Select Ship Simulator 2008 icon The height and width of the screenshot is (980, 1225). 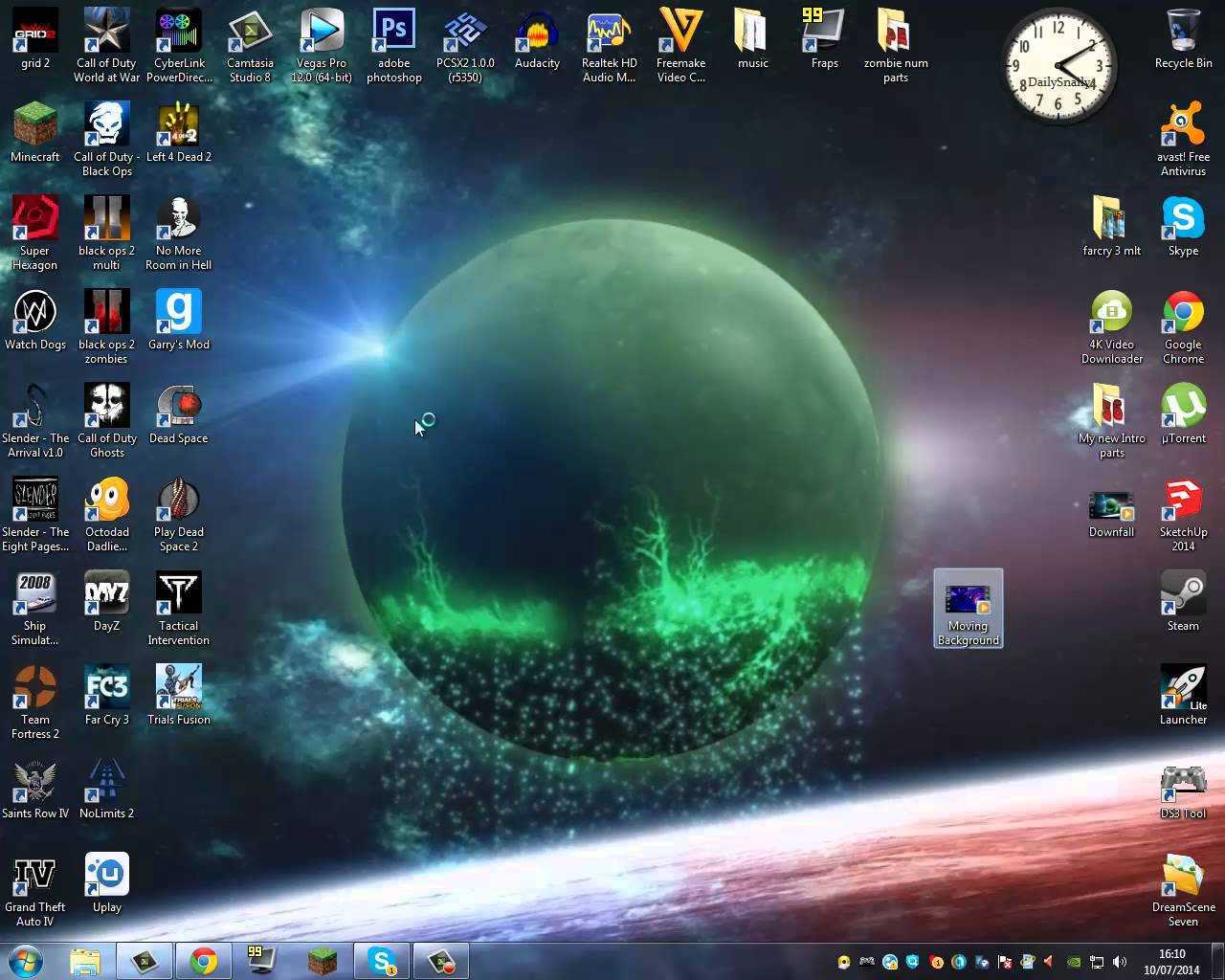(35, 609)
